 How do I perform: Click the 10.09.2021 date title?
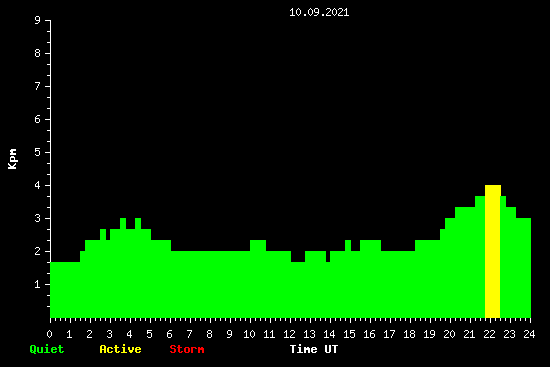(319, 12)
